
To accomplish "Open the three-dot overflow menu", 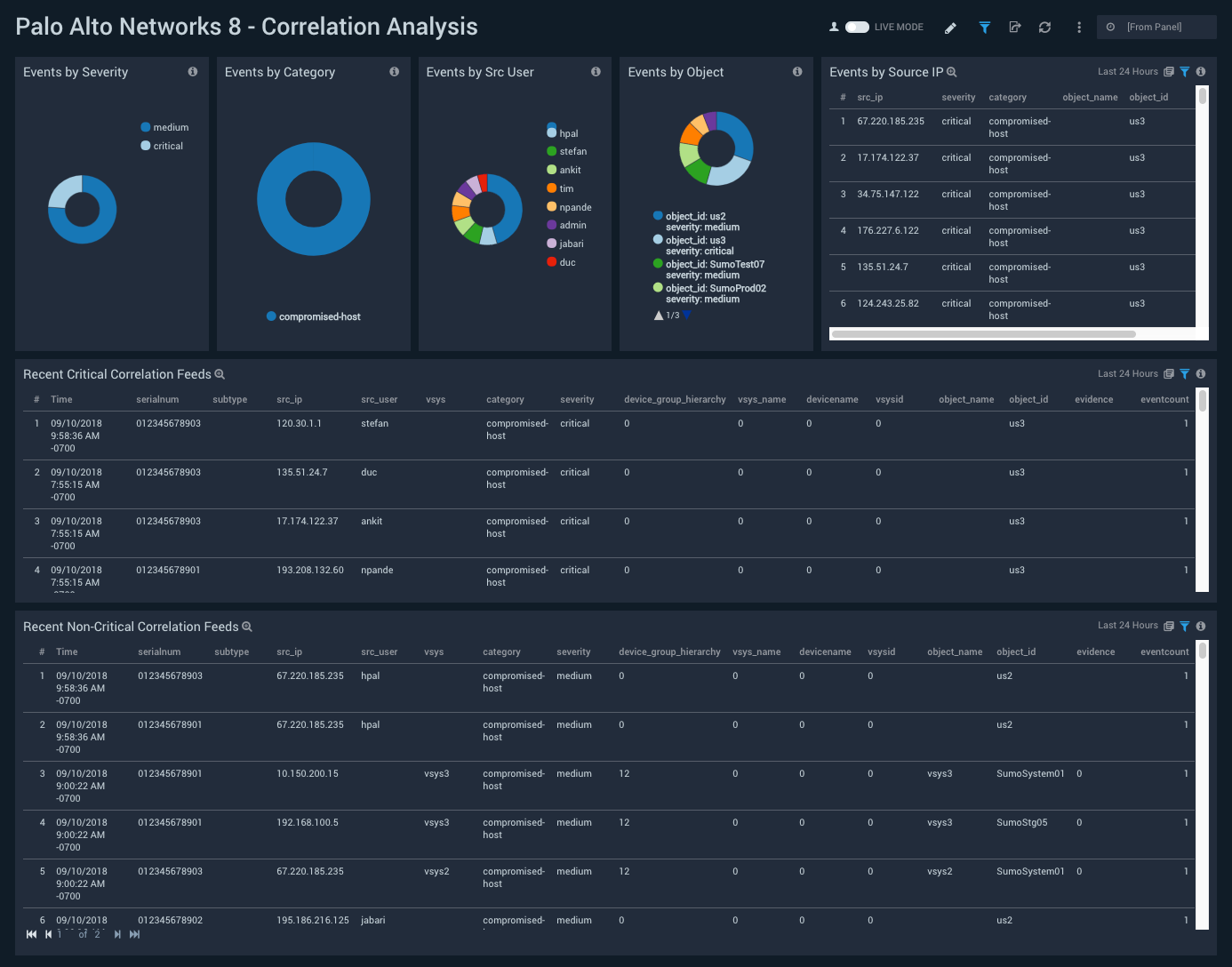I will pos(1078,28).
